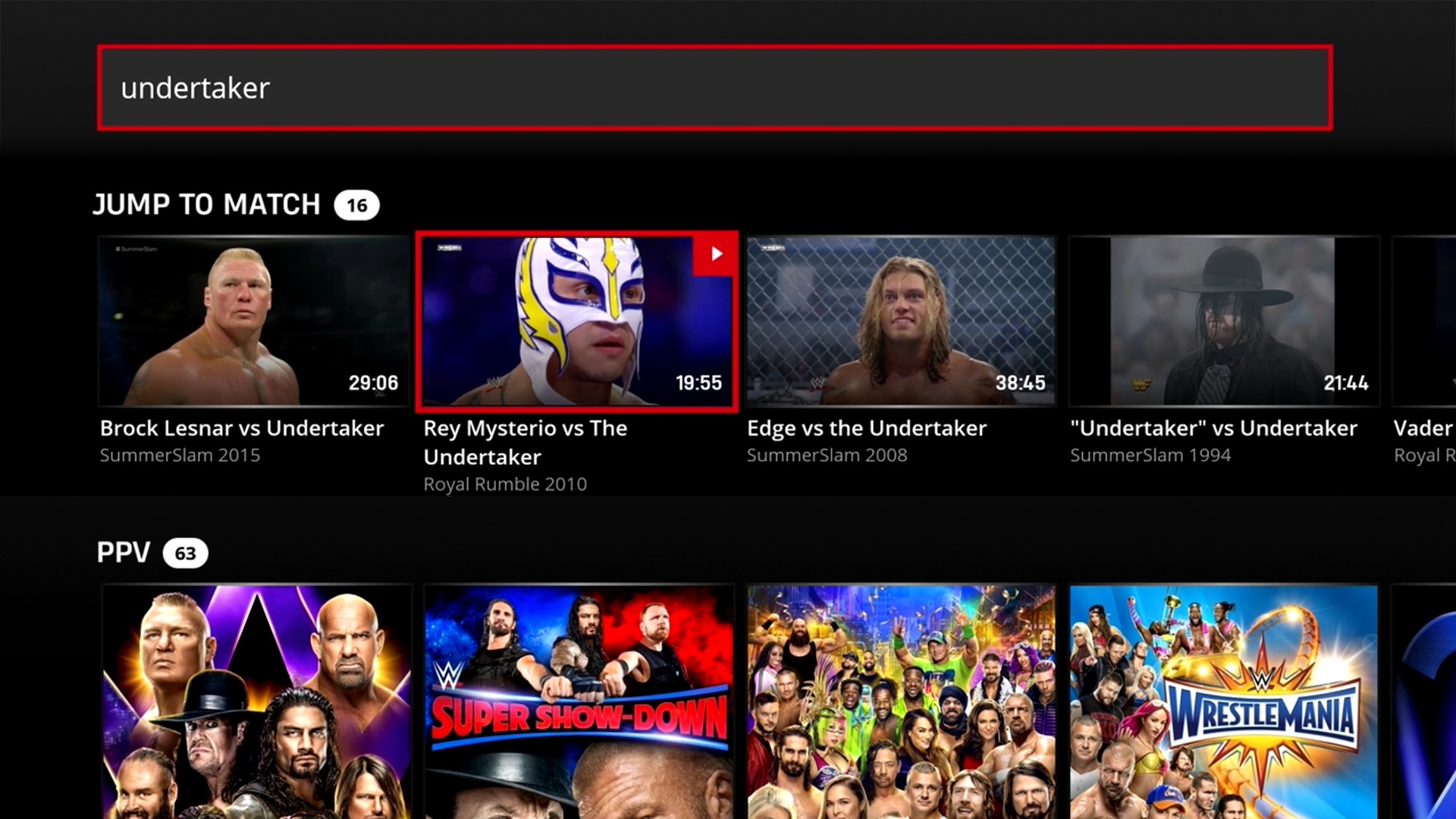Click the 38:45 duration label on Edge match
1456x819 pixels.
pos(1019,383)
